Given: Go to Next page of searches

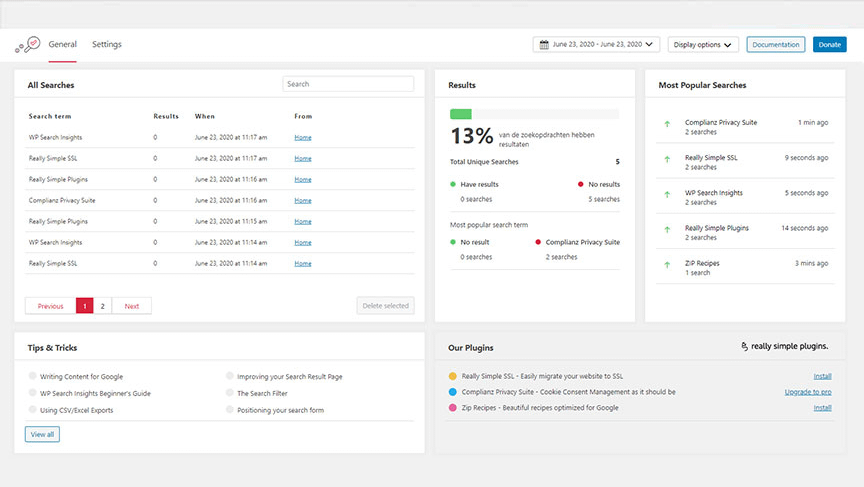Looking at the screenshot, I should (132, 306).
